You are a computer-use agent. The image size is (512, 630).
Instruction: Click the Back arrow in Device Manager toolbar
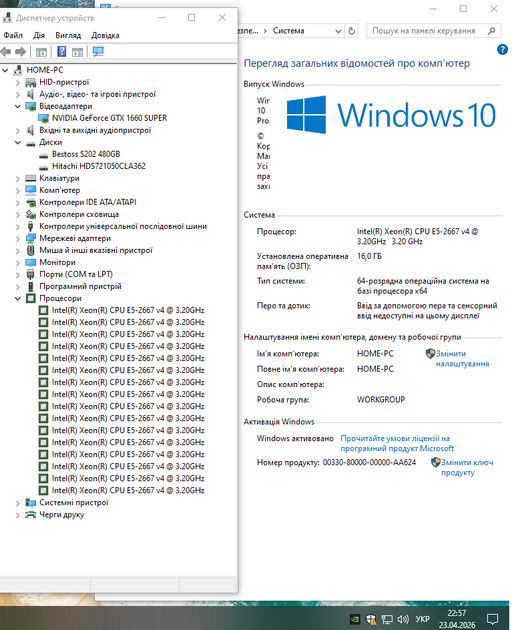coord(6,51)
